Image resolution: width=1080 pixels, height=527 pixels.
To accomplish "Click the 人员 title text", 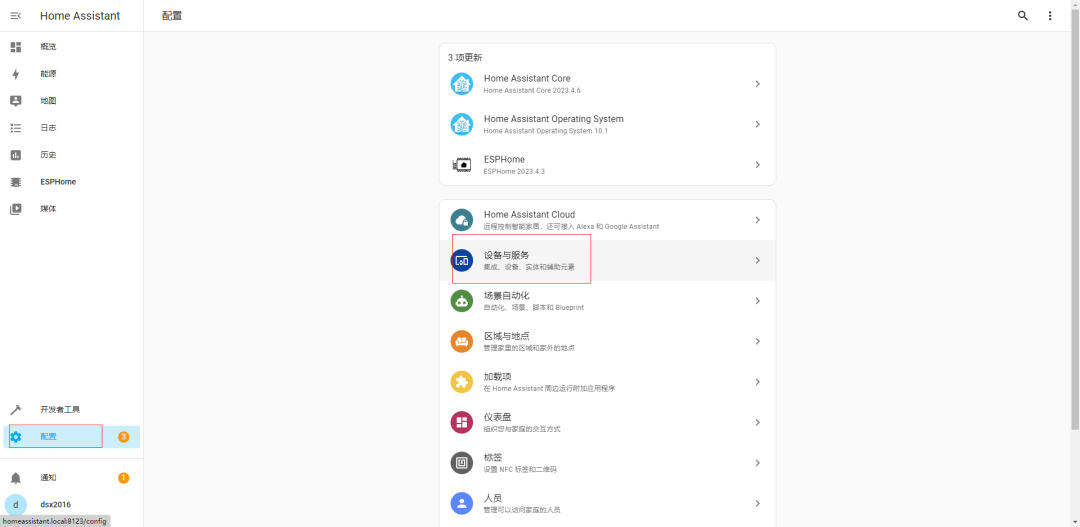I will (493, 498).
